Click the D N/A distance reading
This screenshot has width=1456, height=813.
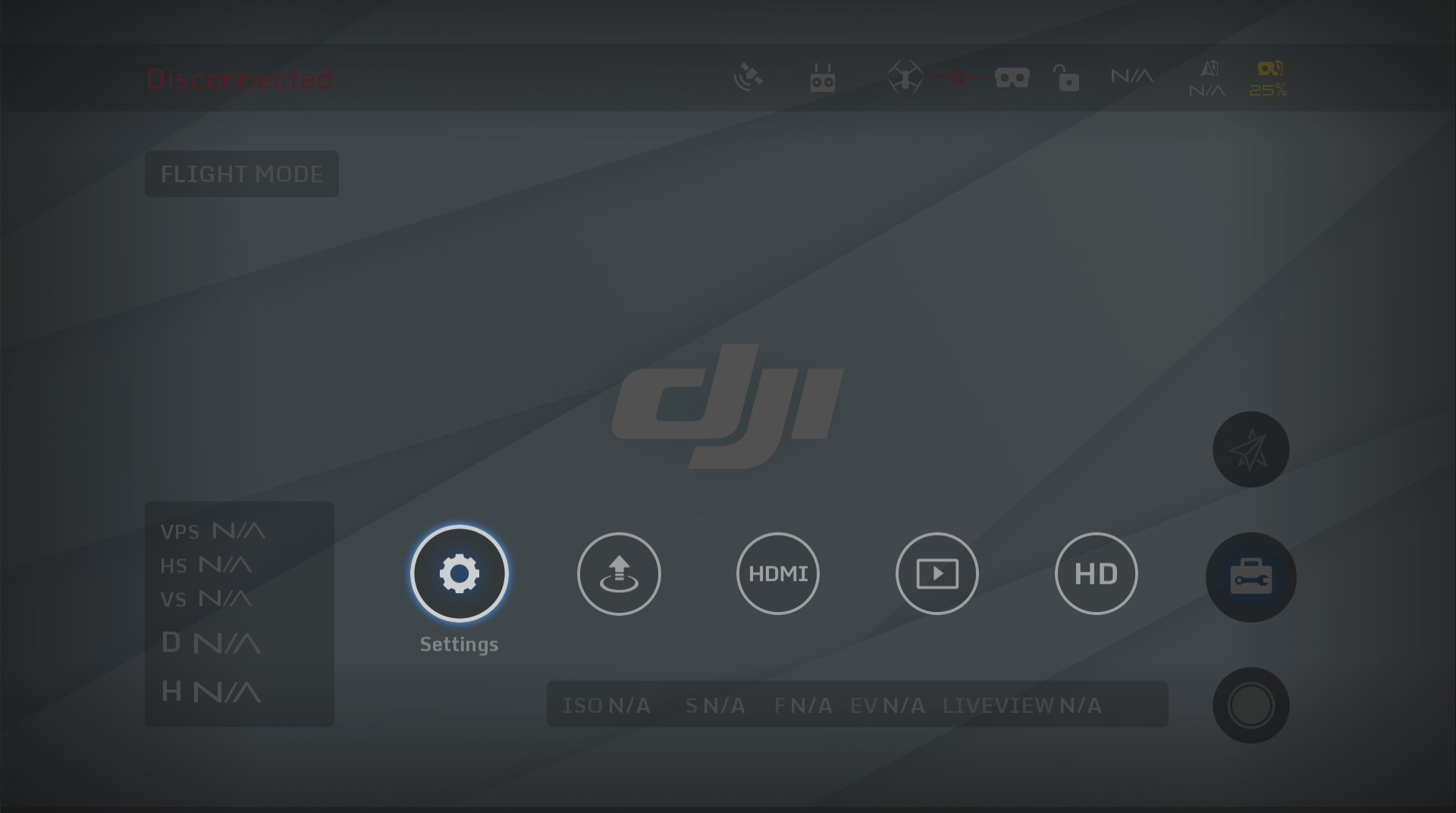click(212, 643)
